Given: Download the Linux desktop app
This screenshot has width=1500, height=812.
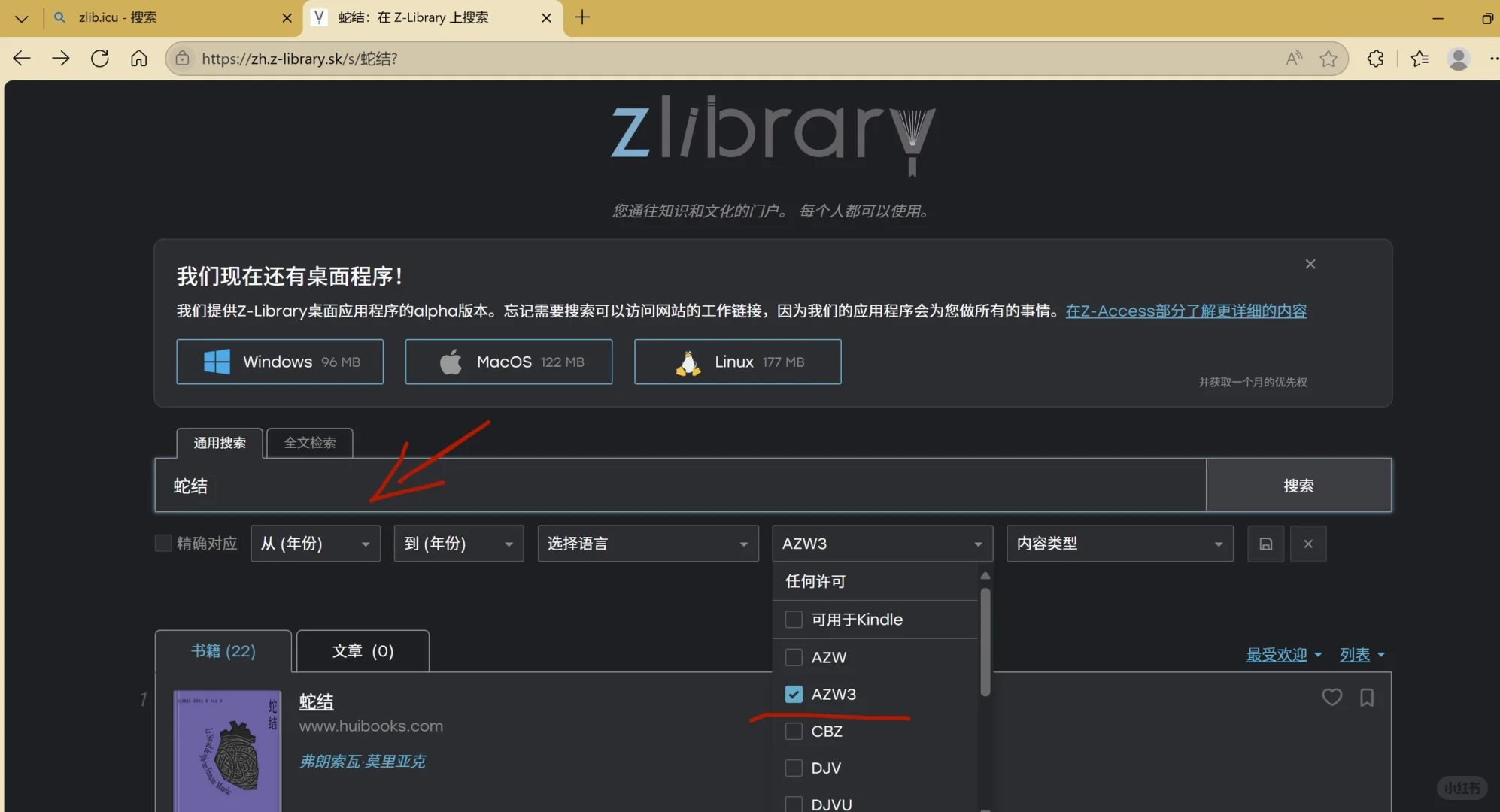Looking at the screenshot, I should point(737,362).
